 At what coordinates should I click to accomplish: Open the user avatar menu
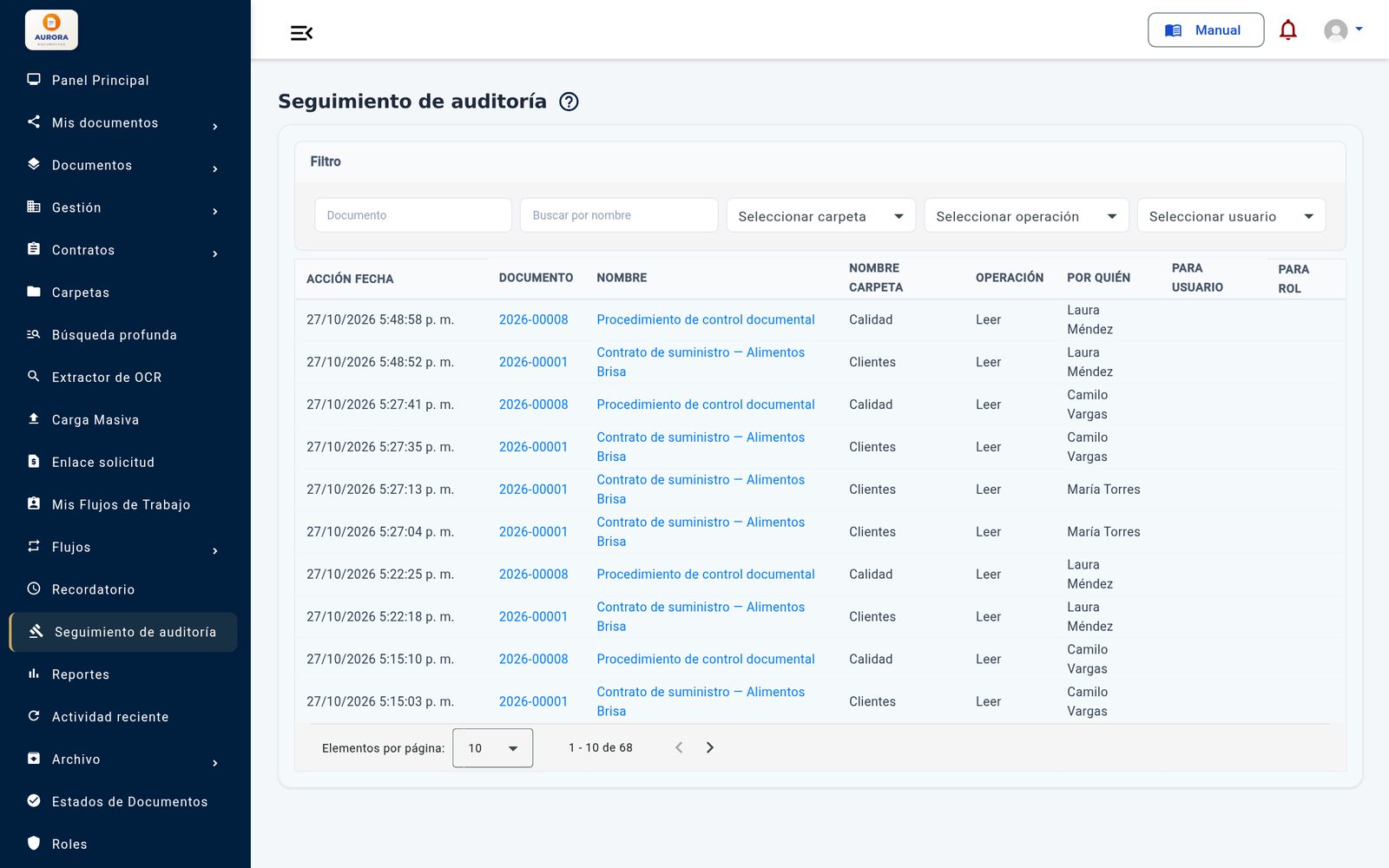tap(1343, 30)
